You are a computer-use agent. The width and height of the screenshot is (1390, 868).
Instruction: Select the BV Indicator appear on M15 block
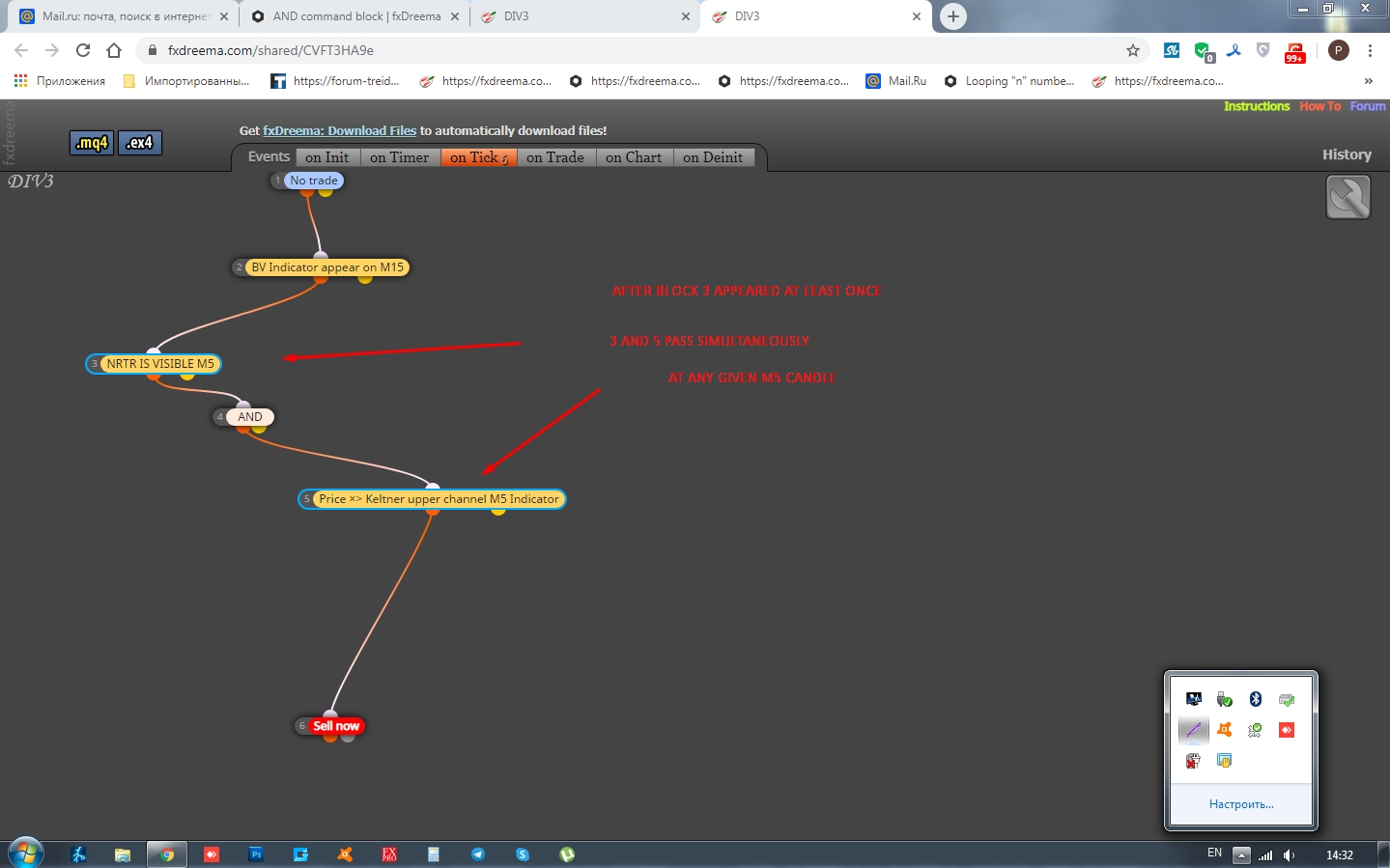coord(327,267)
